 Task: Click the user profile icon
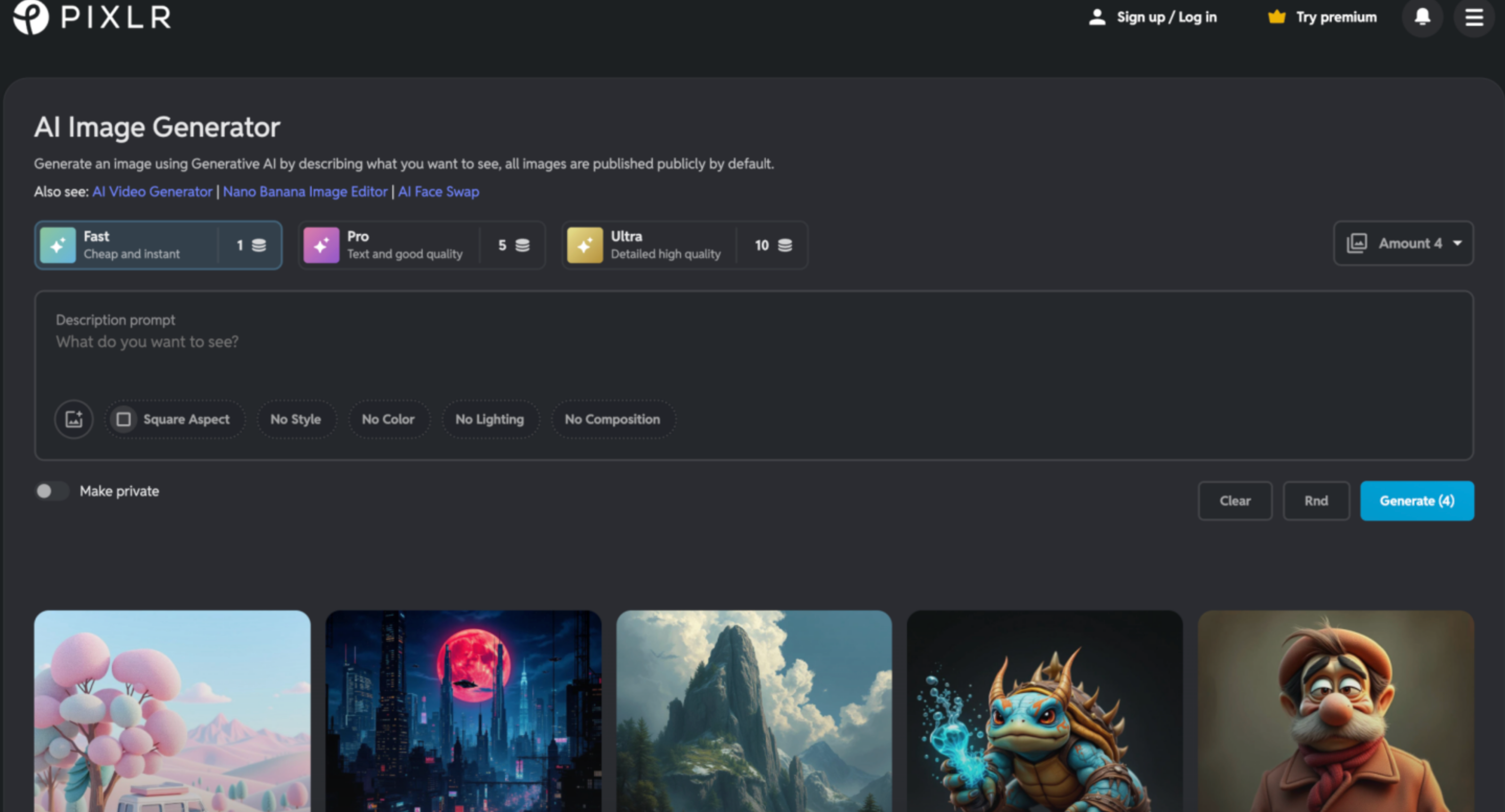[x=1096, y=18]
